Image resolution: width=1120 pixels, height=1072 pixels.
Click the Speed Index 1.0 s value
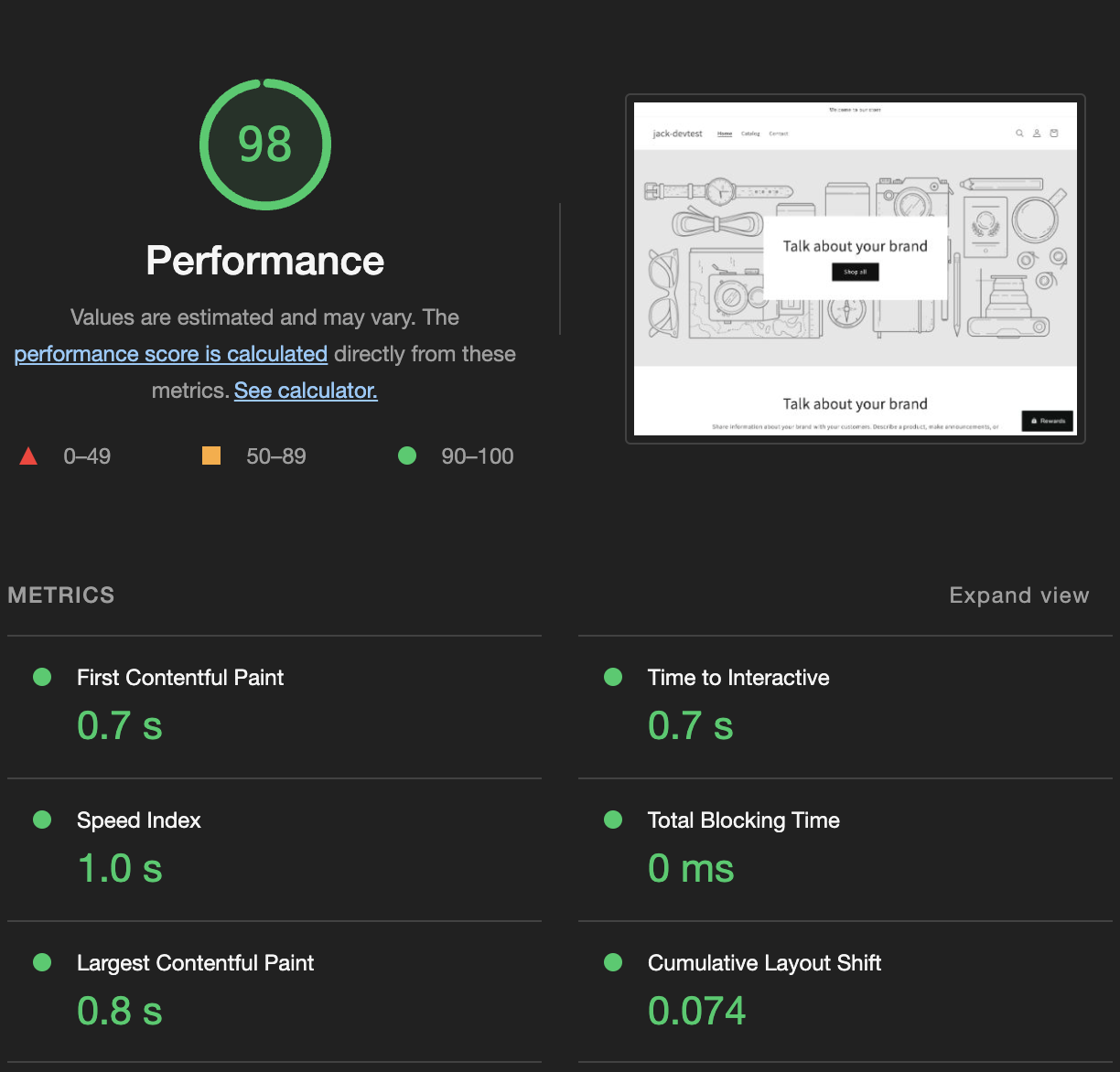point(120,868)
